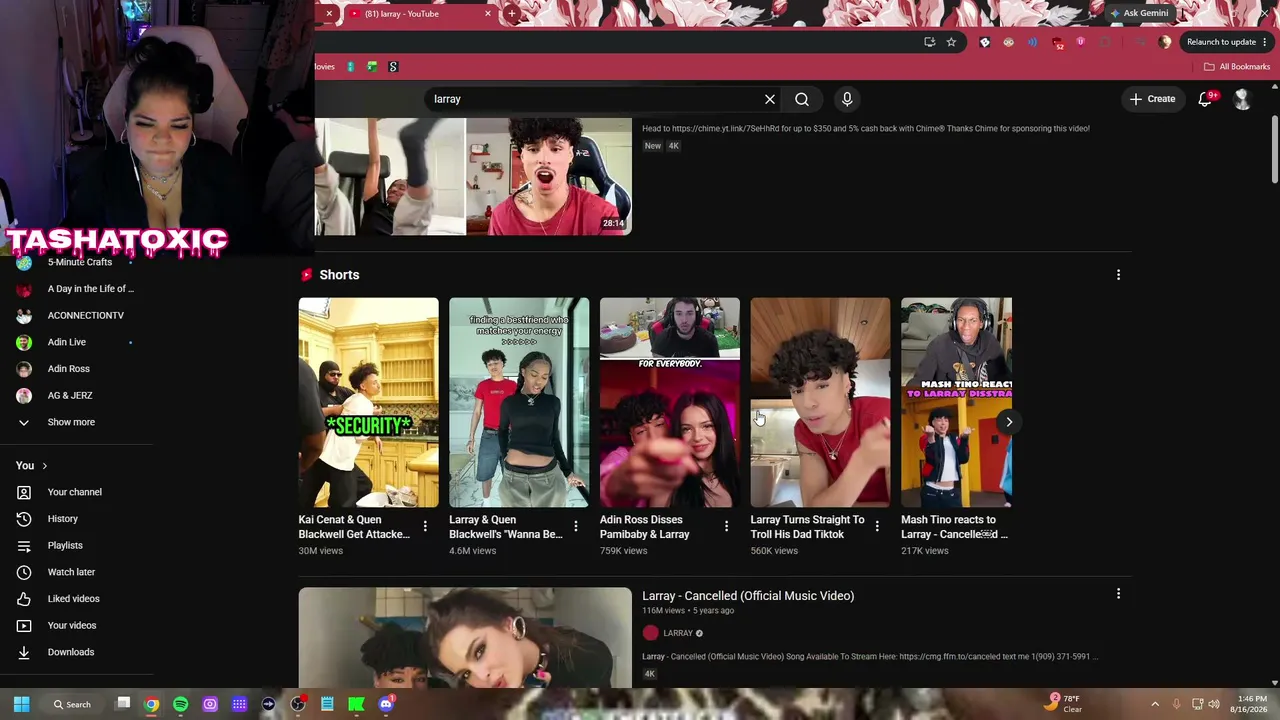
Task: Open the 28:14 video thumbnail
Action: coord(473,177)
